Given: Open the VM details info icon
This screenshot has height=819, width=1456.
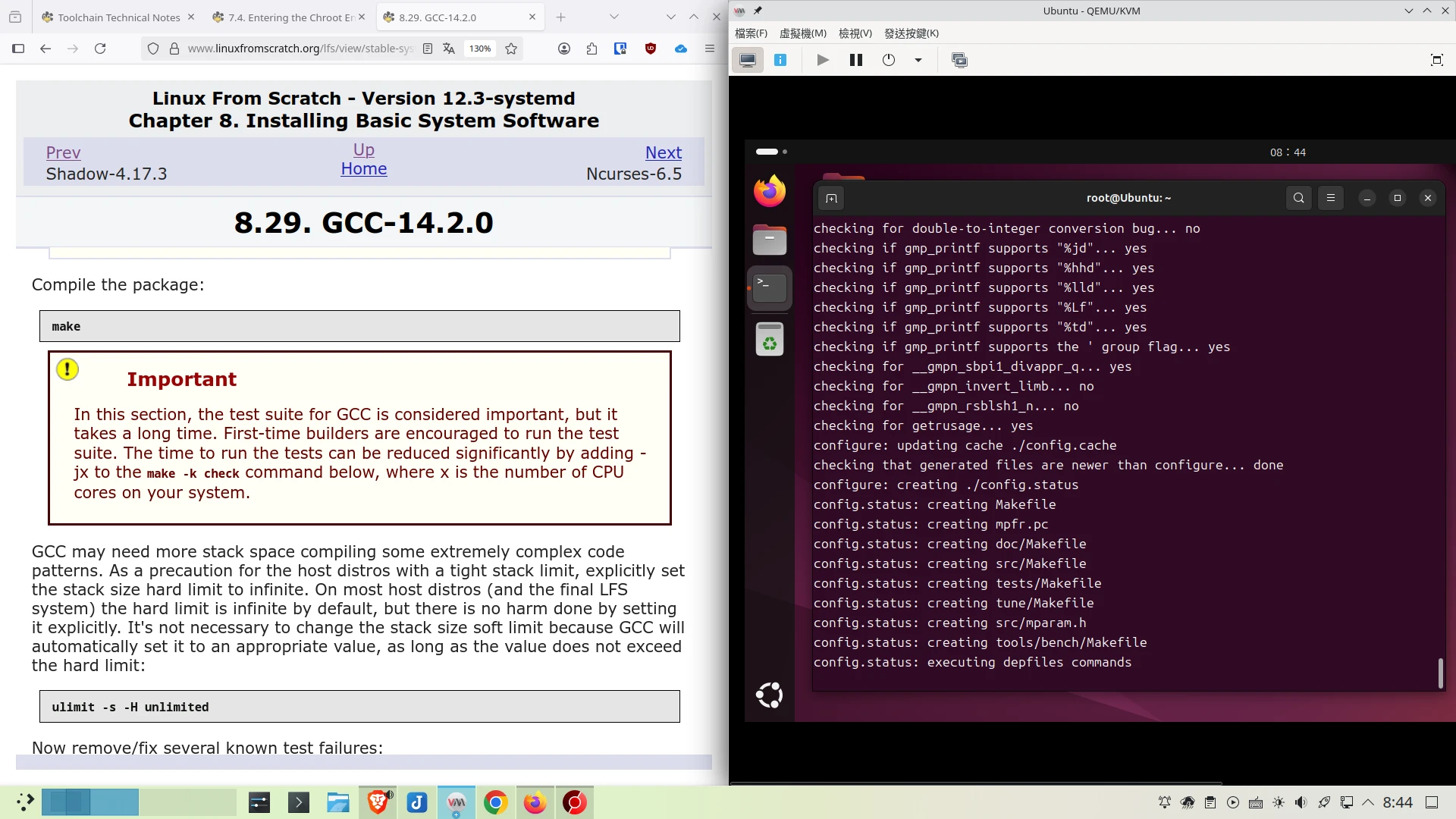Looking at the screenshot, I should tap(780, 60).
